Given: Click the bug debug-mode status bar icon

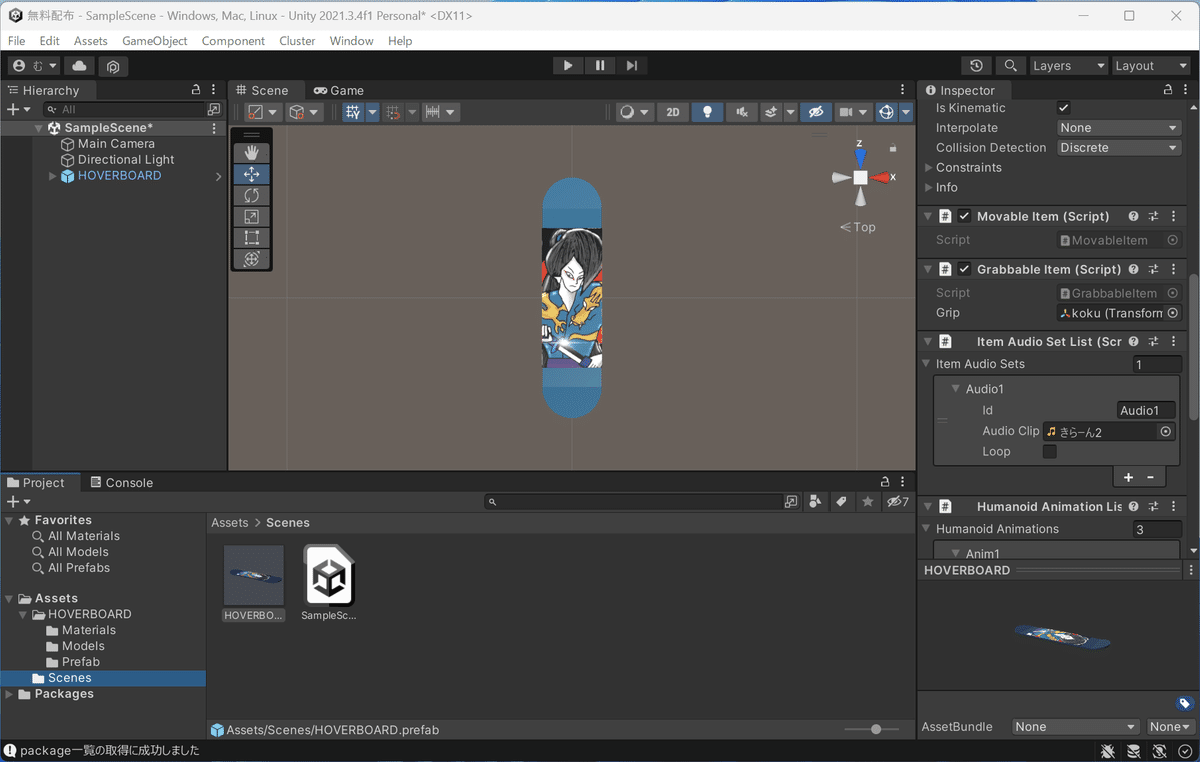Looking at the screenshot, I should (x=1108, y=751).
